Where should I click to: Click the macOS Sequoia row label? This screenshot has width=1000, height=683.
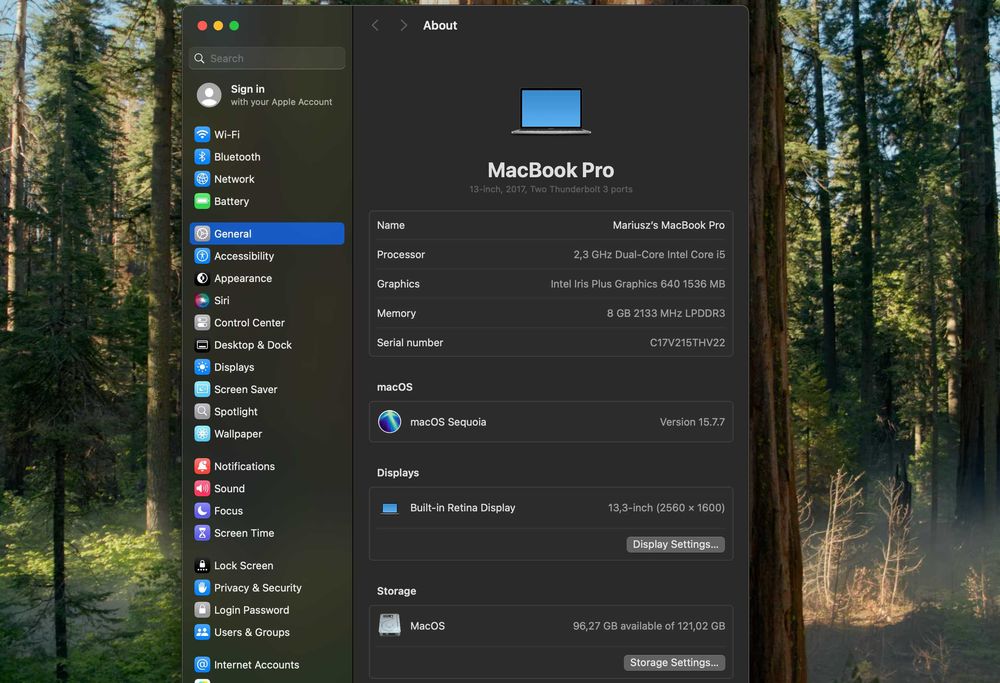448,422
